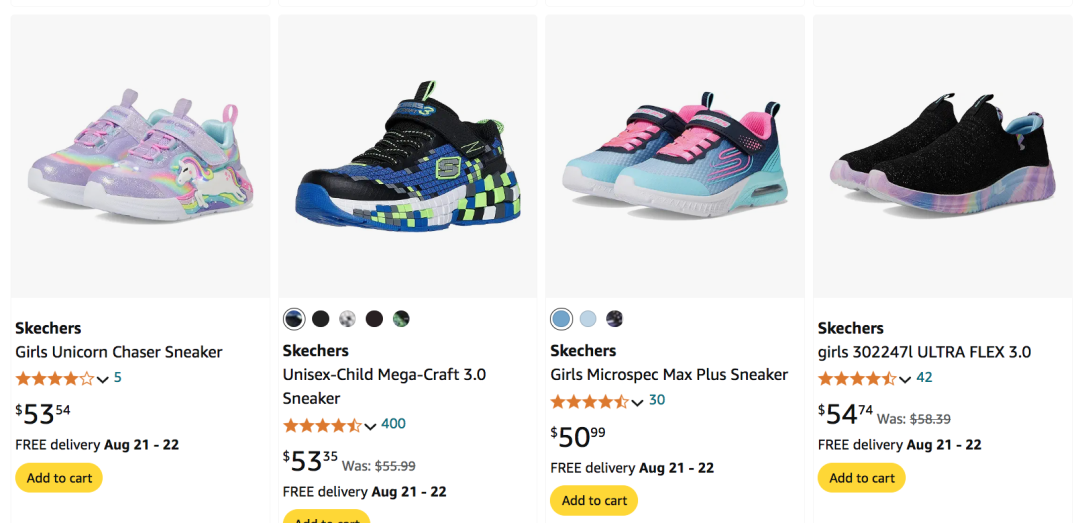Open the Girls Unicorn Chaser Sneaker title link

click(x=119, y=352)
